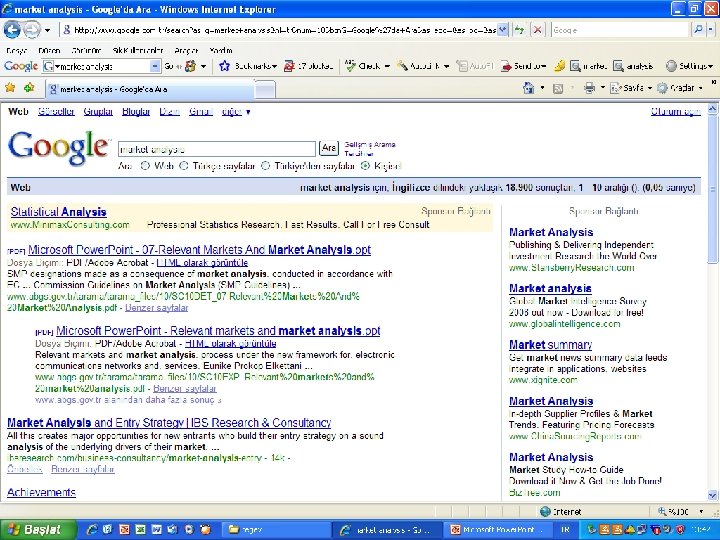
Task: Click the Send to toolbar icon
Action: [506, 66]
